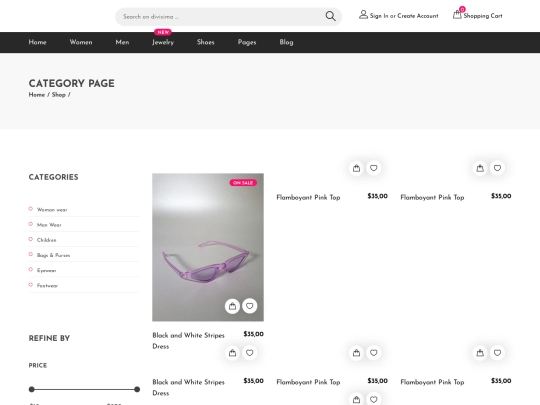The image size is (540, 405).
Task: Open the Shoes menu
Action: point(206,42)
